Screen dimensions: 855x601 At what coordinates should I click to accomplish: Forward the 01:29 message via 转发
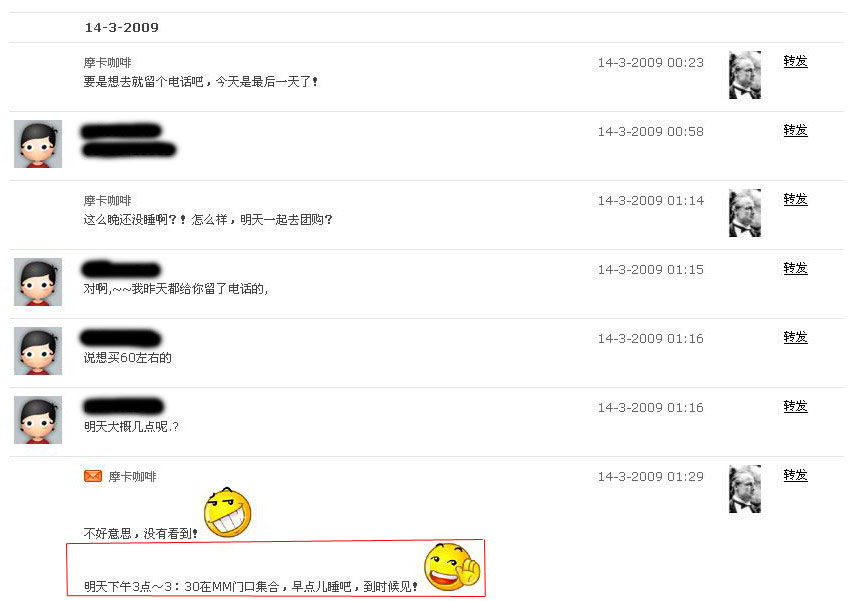click(x=795, y=475)
